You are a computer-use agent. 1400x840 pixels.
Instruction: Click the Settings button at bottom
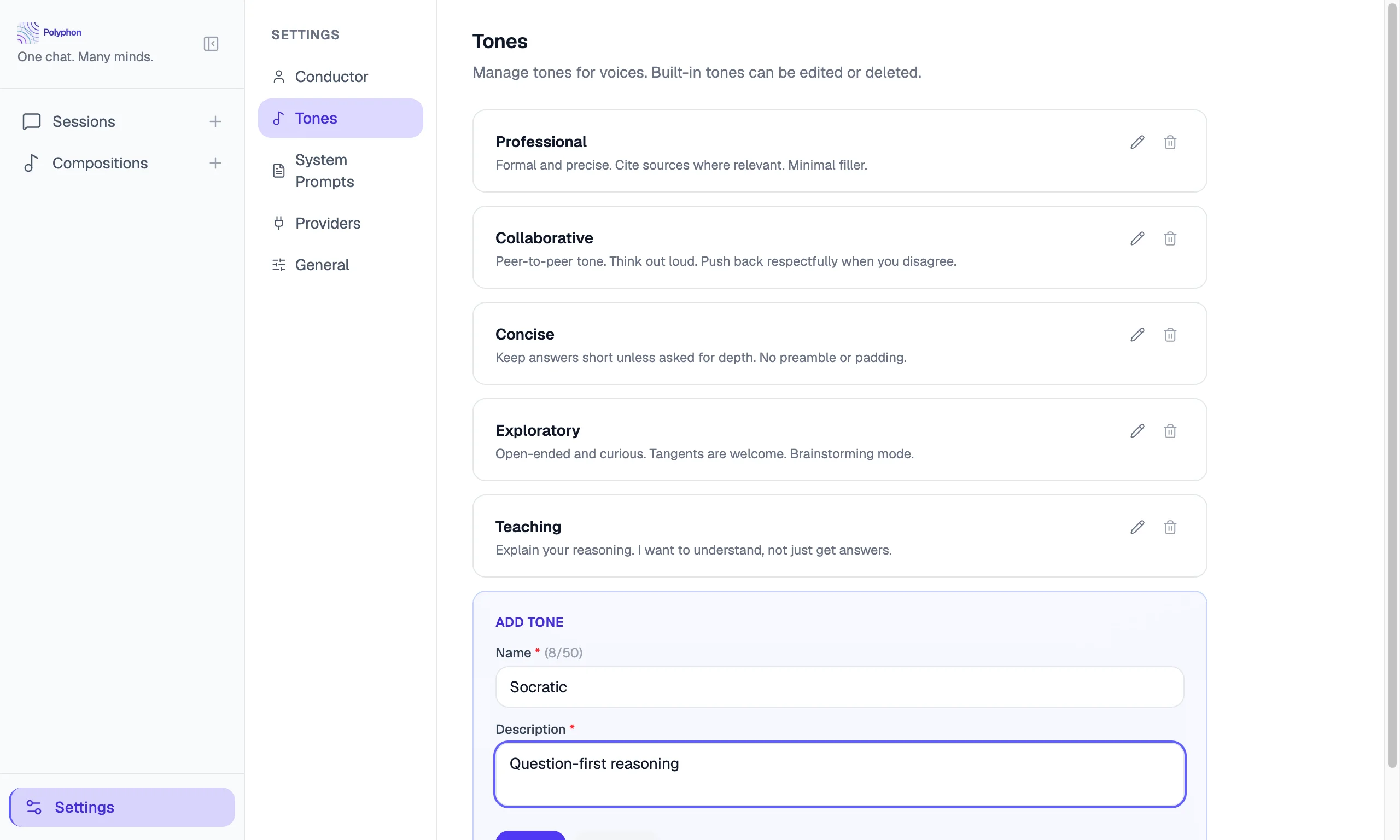(x=121, y=807)
